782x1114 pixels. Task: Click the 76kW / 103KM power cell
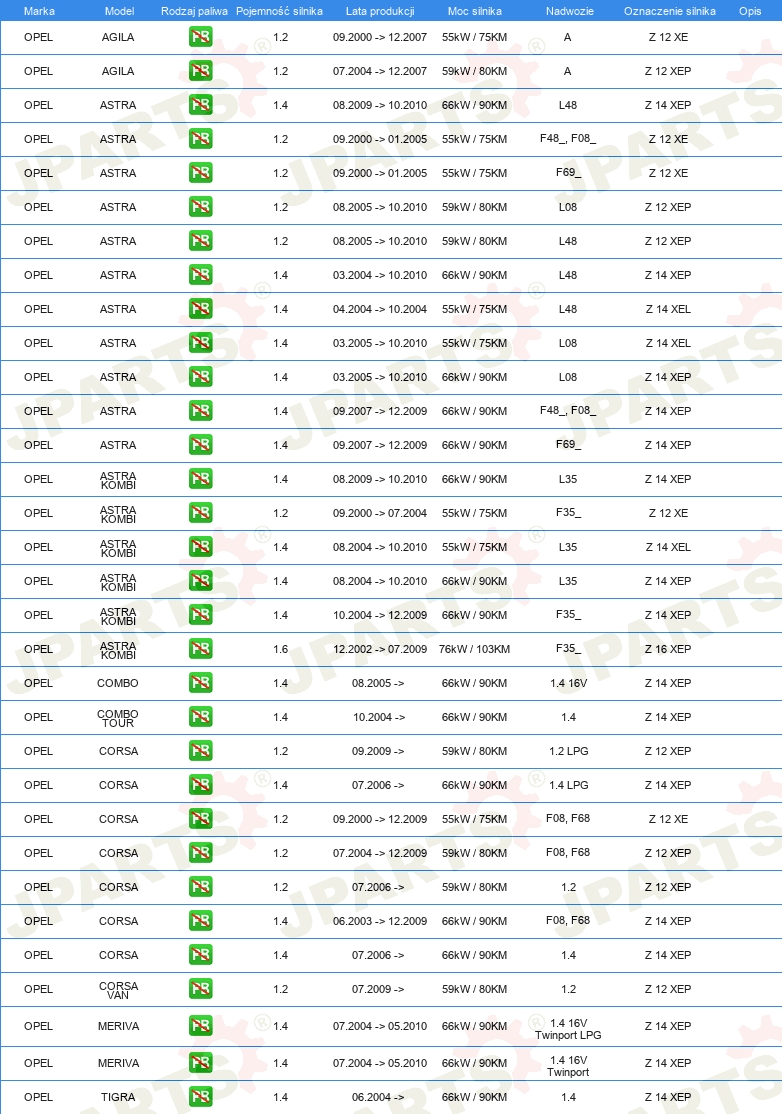coord(474,649)
